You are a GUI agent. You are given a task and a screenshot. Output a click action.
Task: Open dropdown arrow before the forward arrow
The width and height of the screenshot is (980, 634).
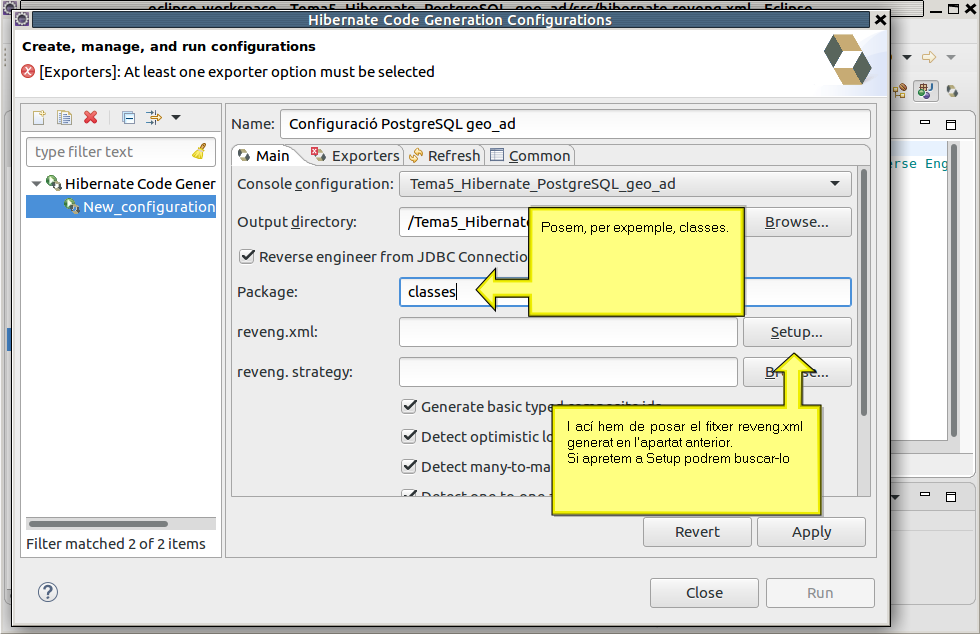click(907, 57)
